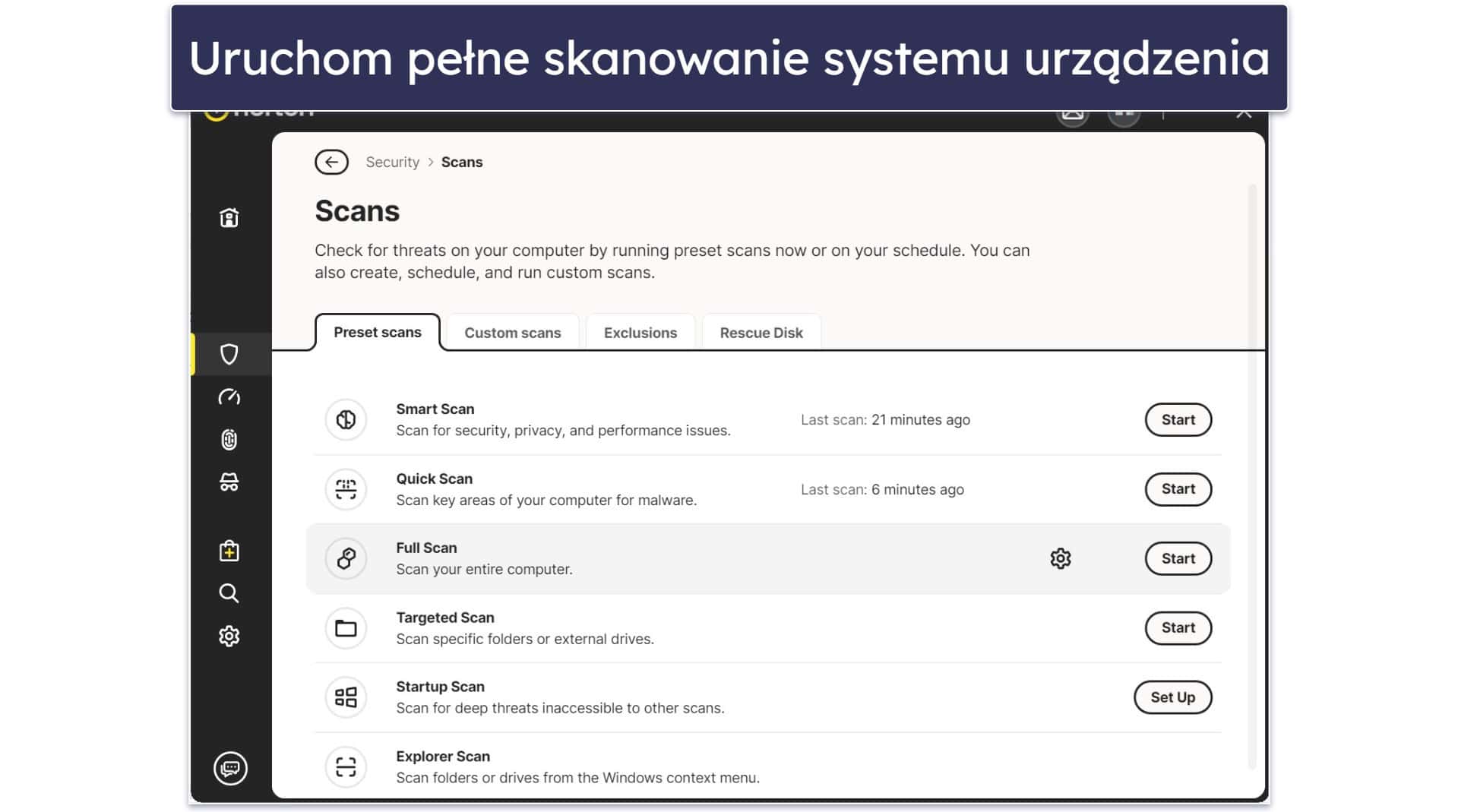Viewport: 1458px width, 812px height.
Task: Open the Search magnifier sidebar icon
Action: (x=229, y=593)
